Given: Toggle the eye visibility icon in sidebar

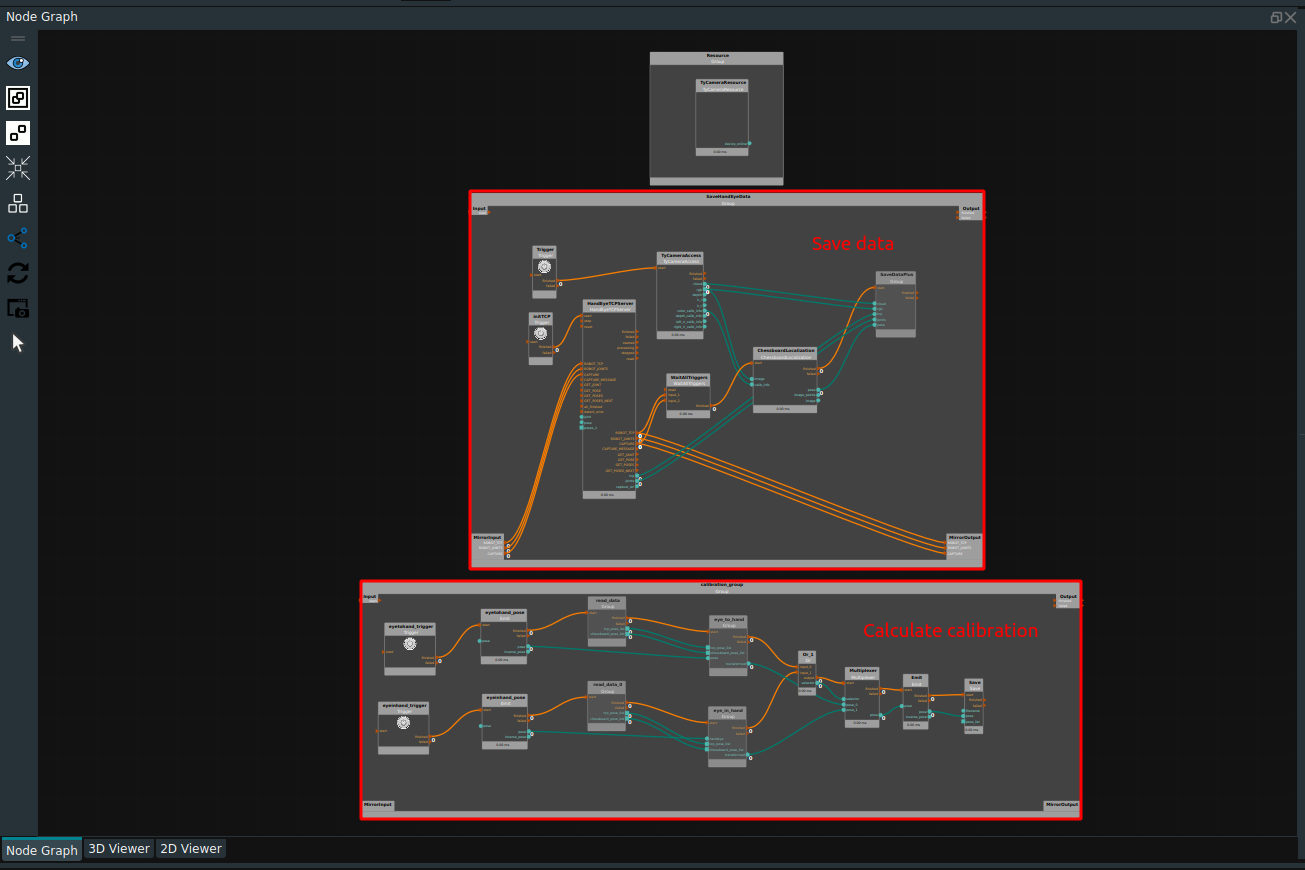Looking at the screenshot, I should (x=18, y=63).
